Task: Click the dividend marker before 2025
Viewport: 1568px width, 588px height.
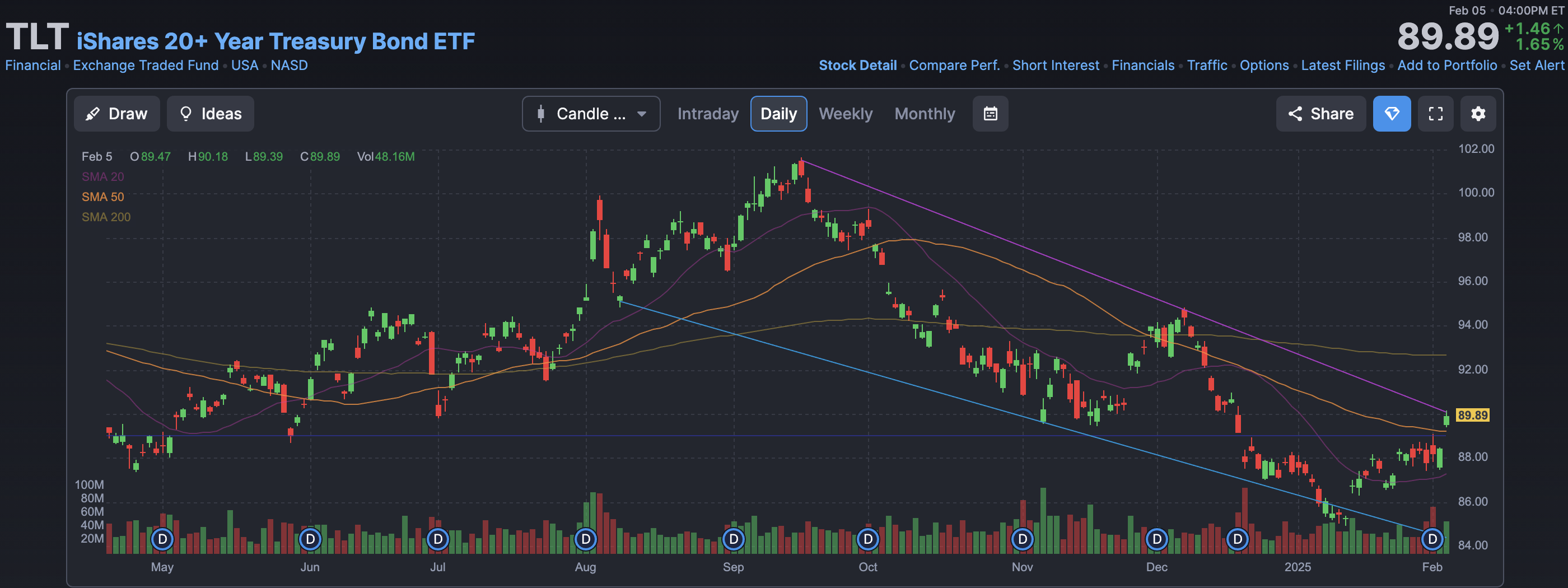Action: (1238, 539)
